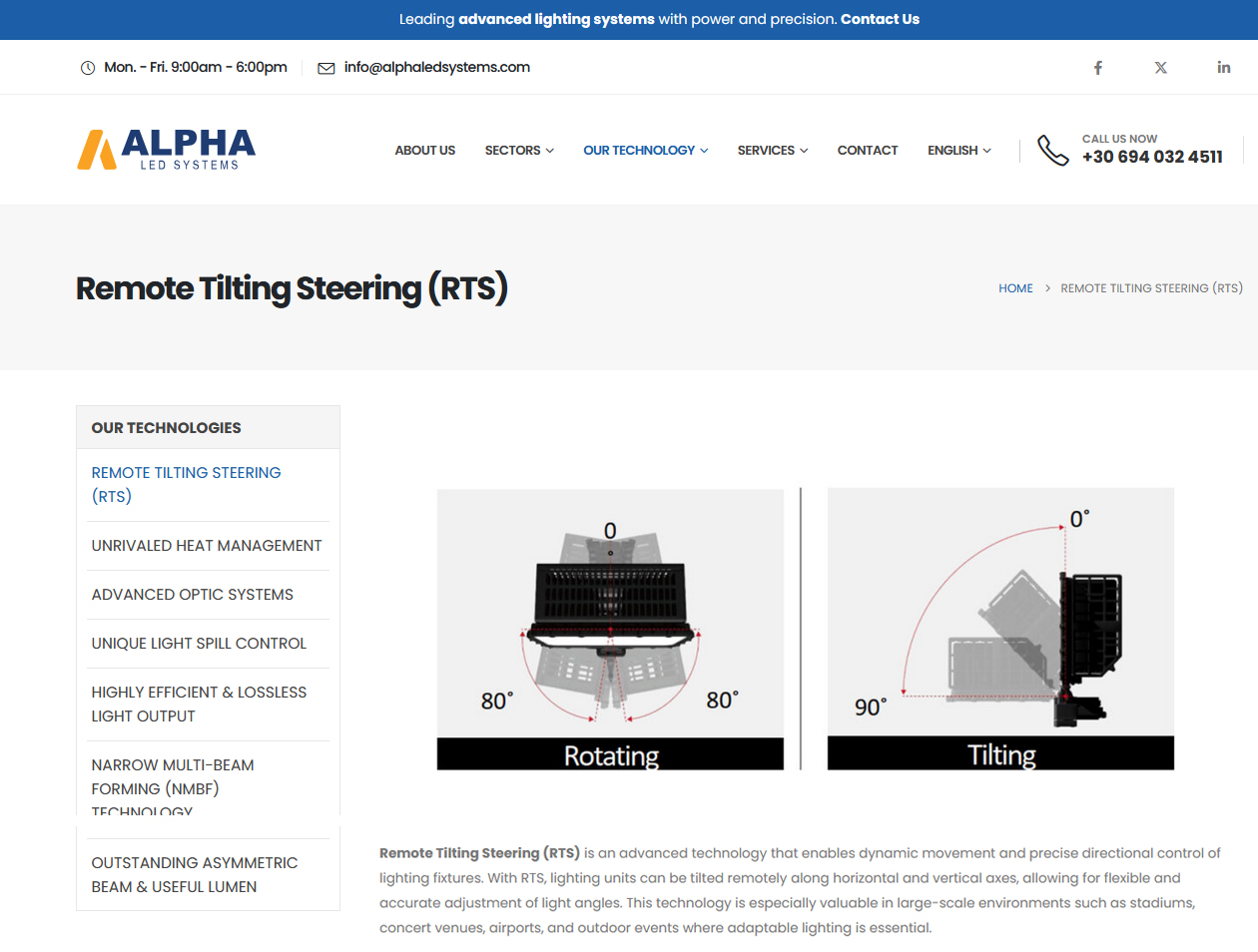The height and width of the screenshot is (952, 1258).
Task: Click the Home breadcrumb link
Action: [1015, 288]
